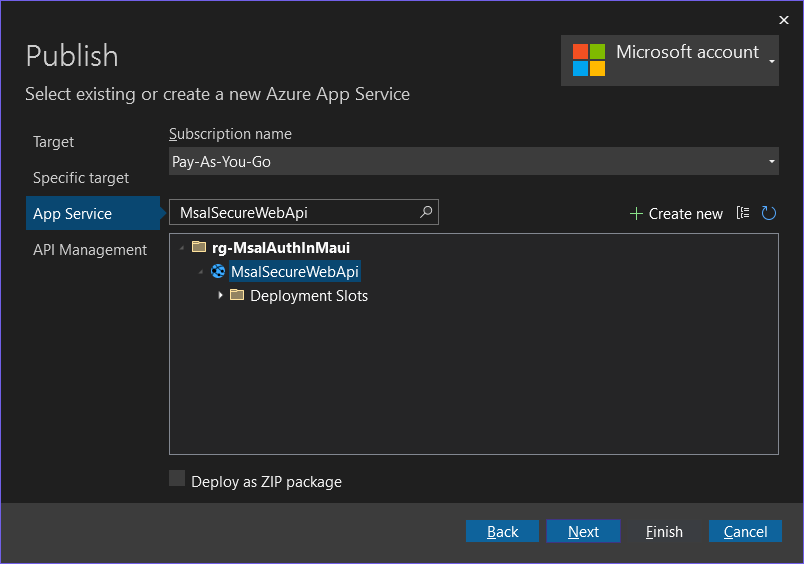Screen dimensions: 804x564
Task: Click the Back button
Action: click(x=502, y=531)
